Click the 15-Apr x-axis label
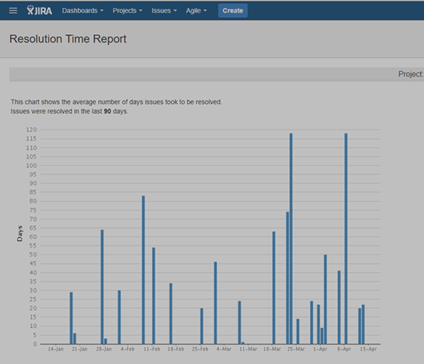424x364 pixels. pos(368,349)
